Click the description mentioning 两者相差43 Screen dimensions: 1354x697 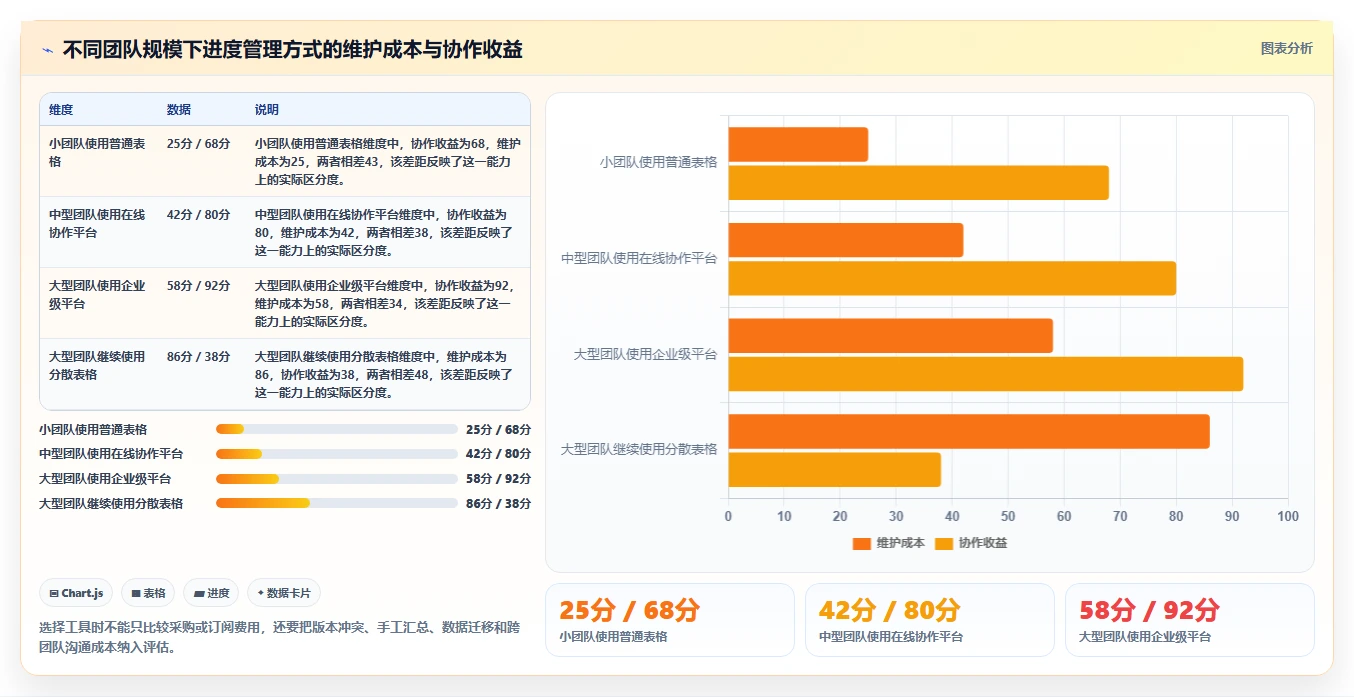[387, 162]
